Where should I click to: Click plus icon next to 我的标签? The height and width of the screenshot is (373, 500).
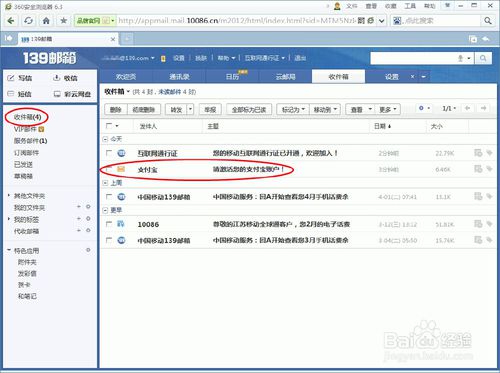coord(79,219)
